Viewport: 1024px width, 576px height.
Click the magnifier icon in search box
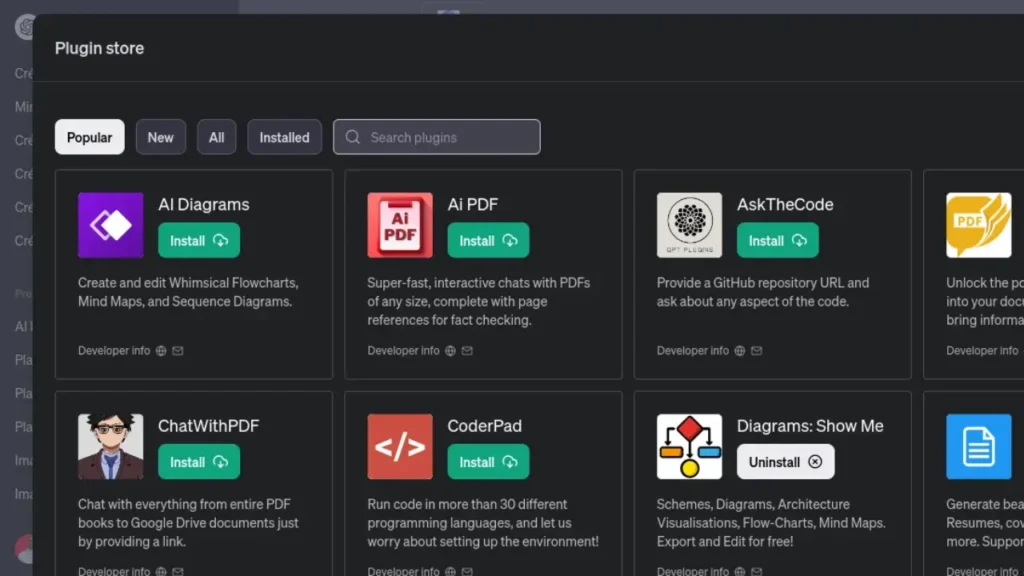point(353,137)
